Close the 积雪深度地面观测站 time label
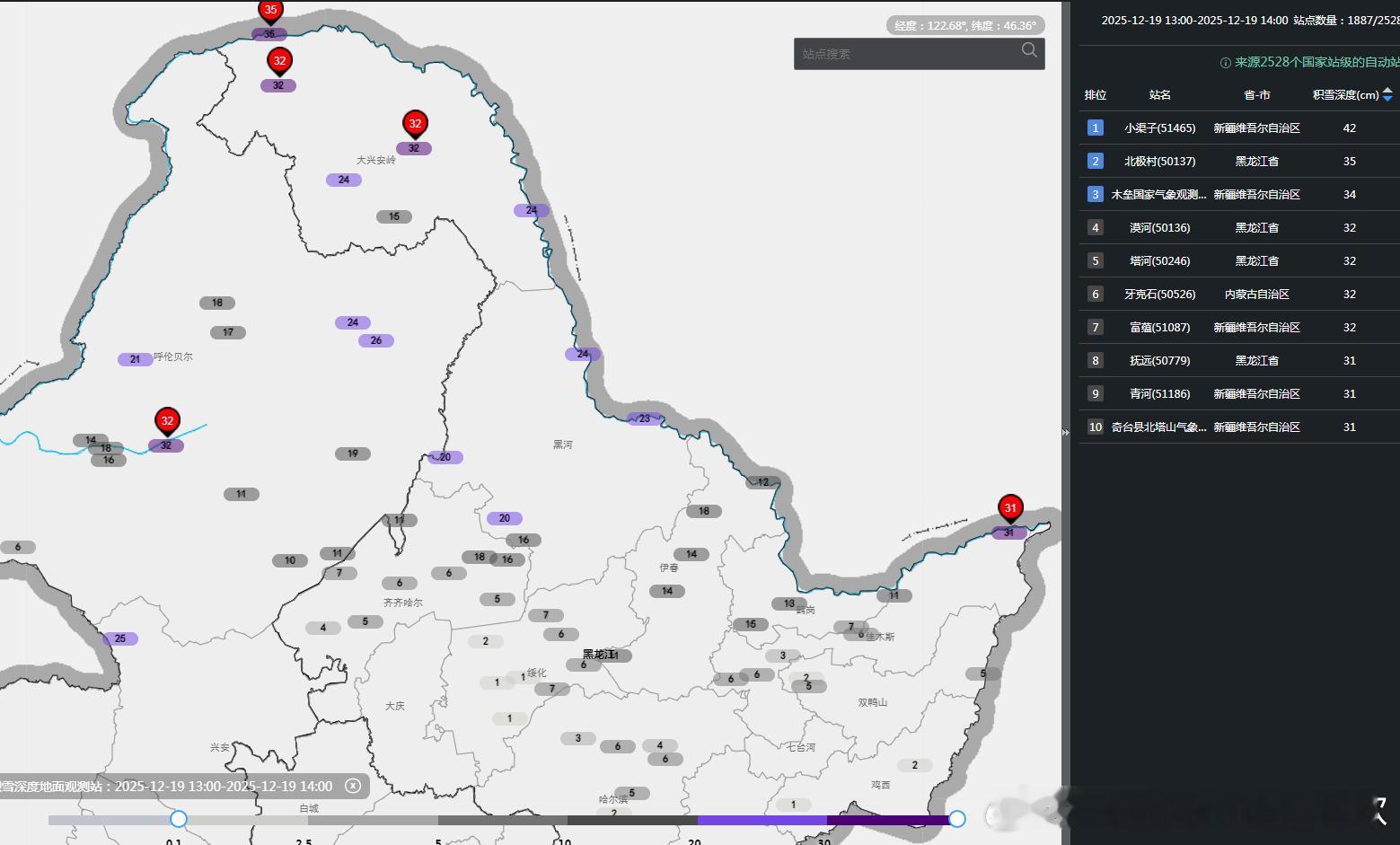The image size is (1400, 845). 353,786
